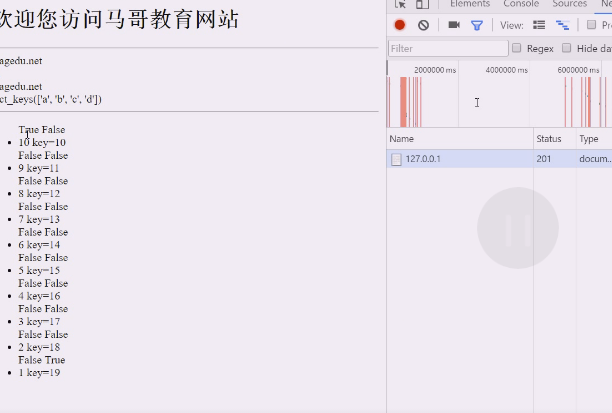Switch to the Console tab
Screen dimensions: 612x413
pos(521,4)
